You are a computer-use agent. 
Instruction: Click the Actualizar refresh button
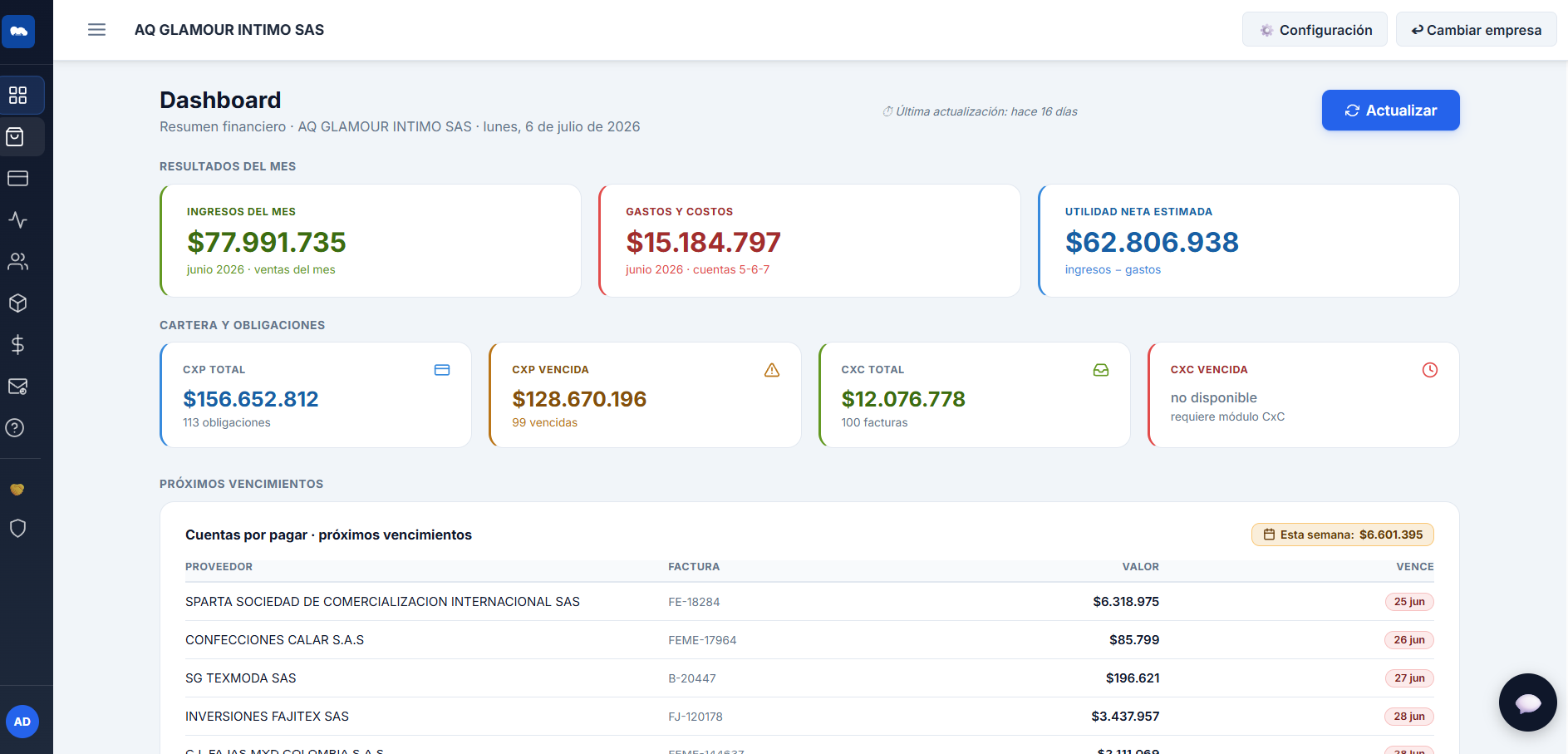(x=1390, y=111)
